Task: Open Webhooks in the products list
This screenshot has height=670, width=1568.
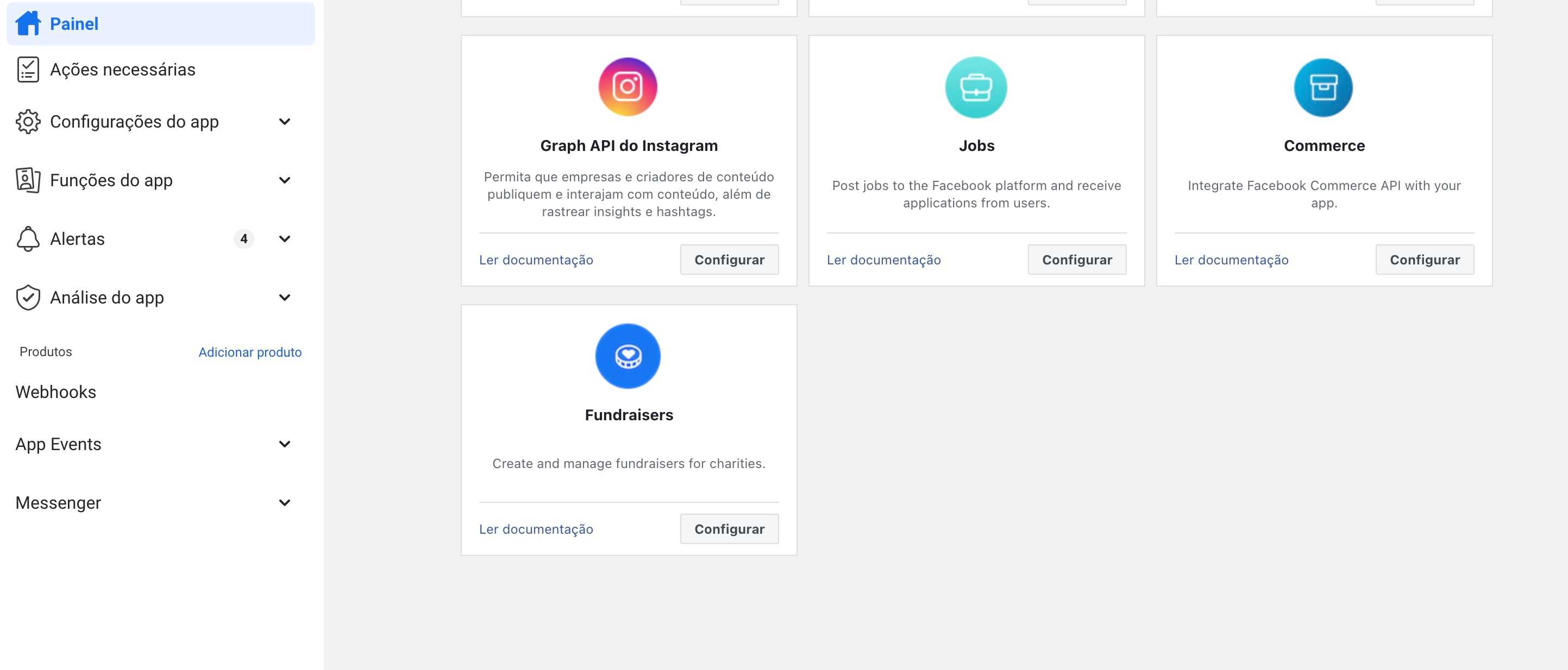Action: point(56,392)
